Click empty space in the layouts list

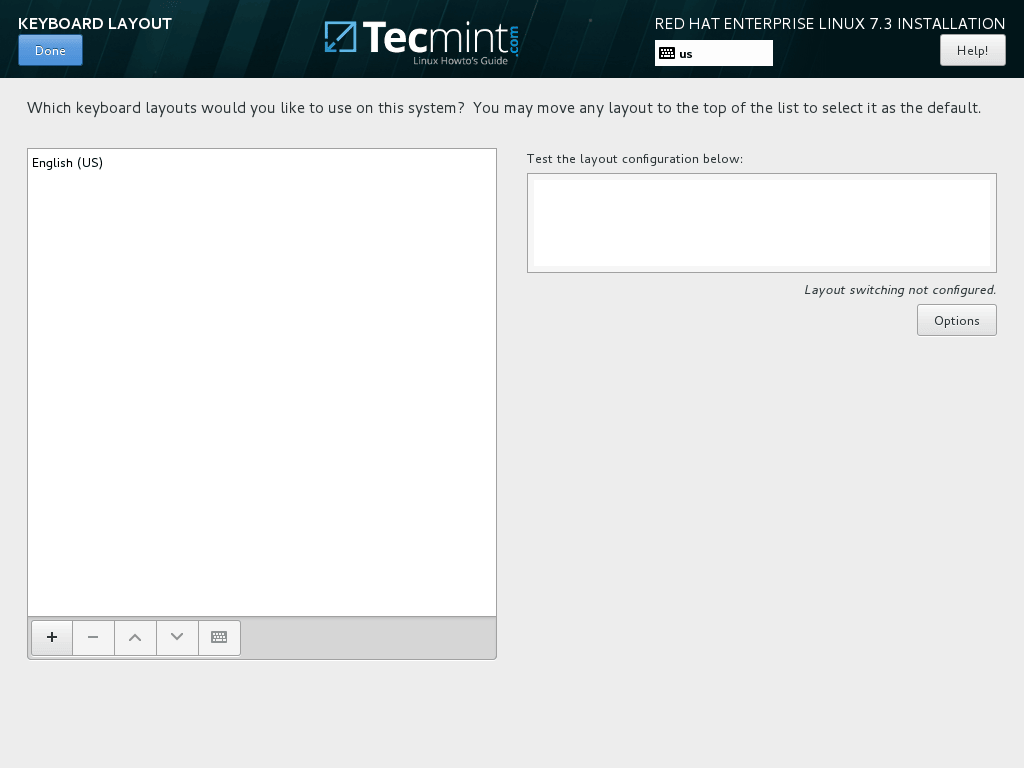(261, 400)
